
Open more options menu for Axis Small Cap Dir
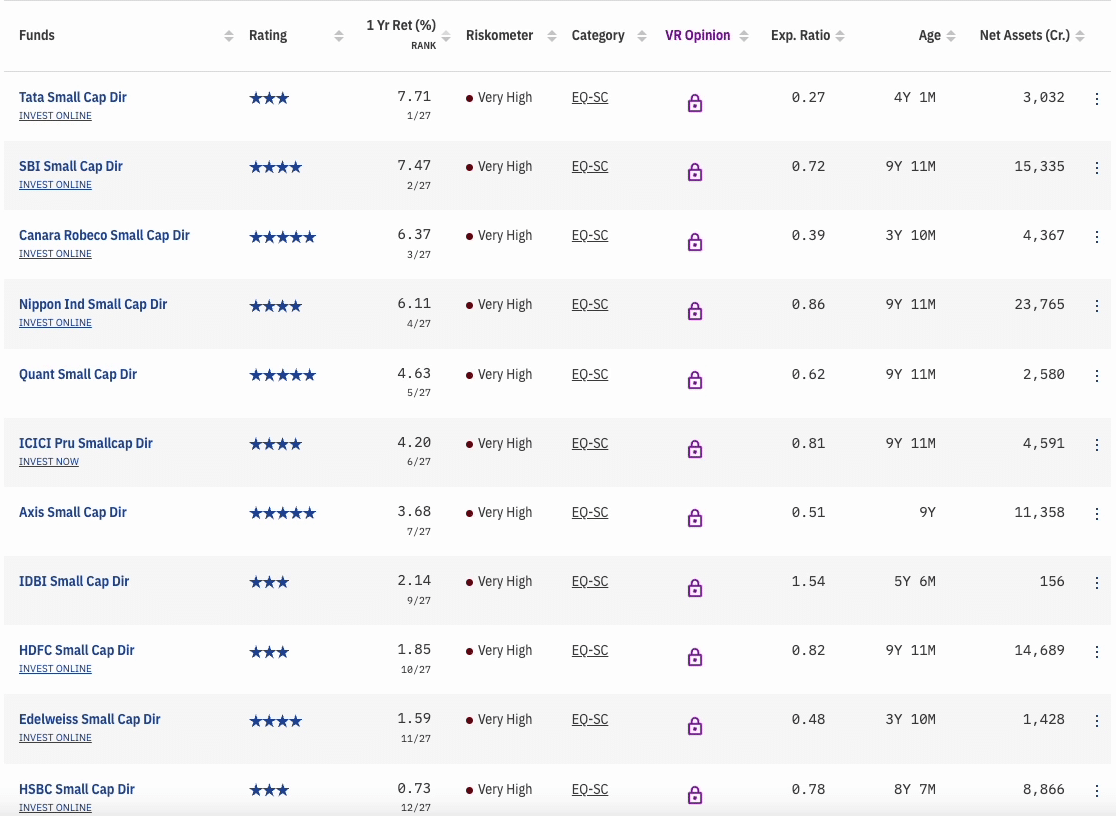1096,514
